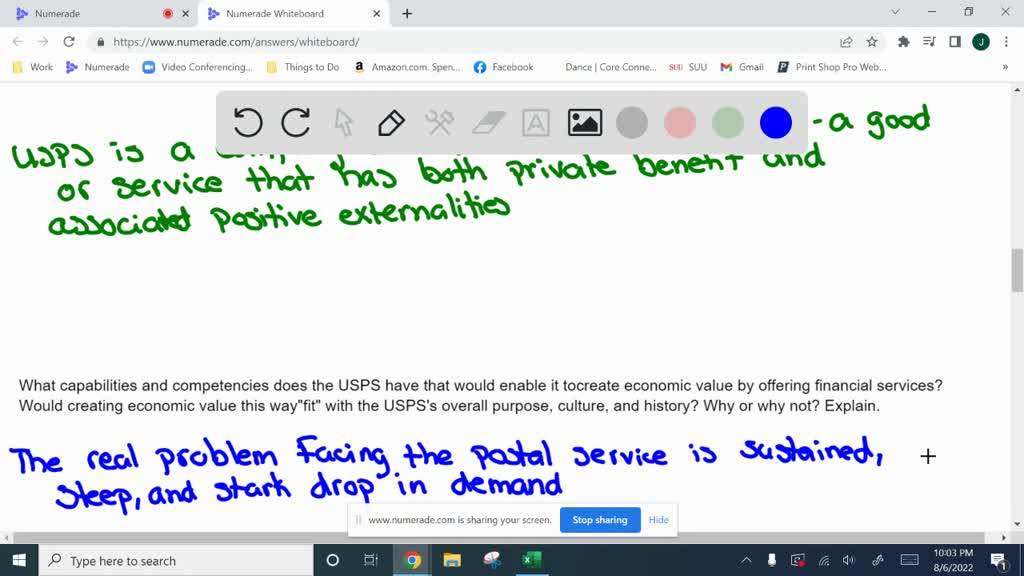Open Excel from the taskbar
1024x576 pixels.
530,561
